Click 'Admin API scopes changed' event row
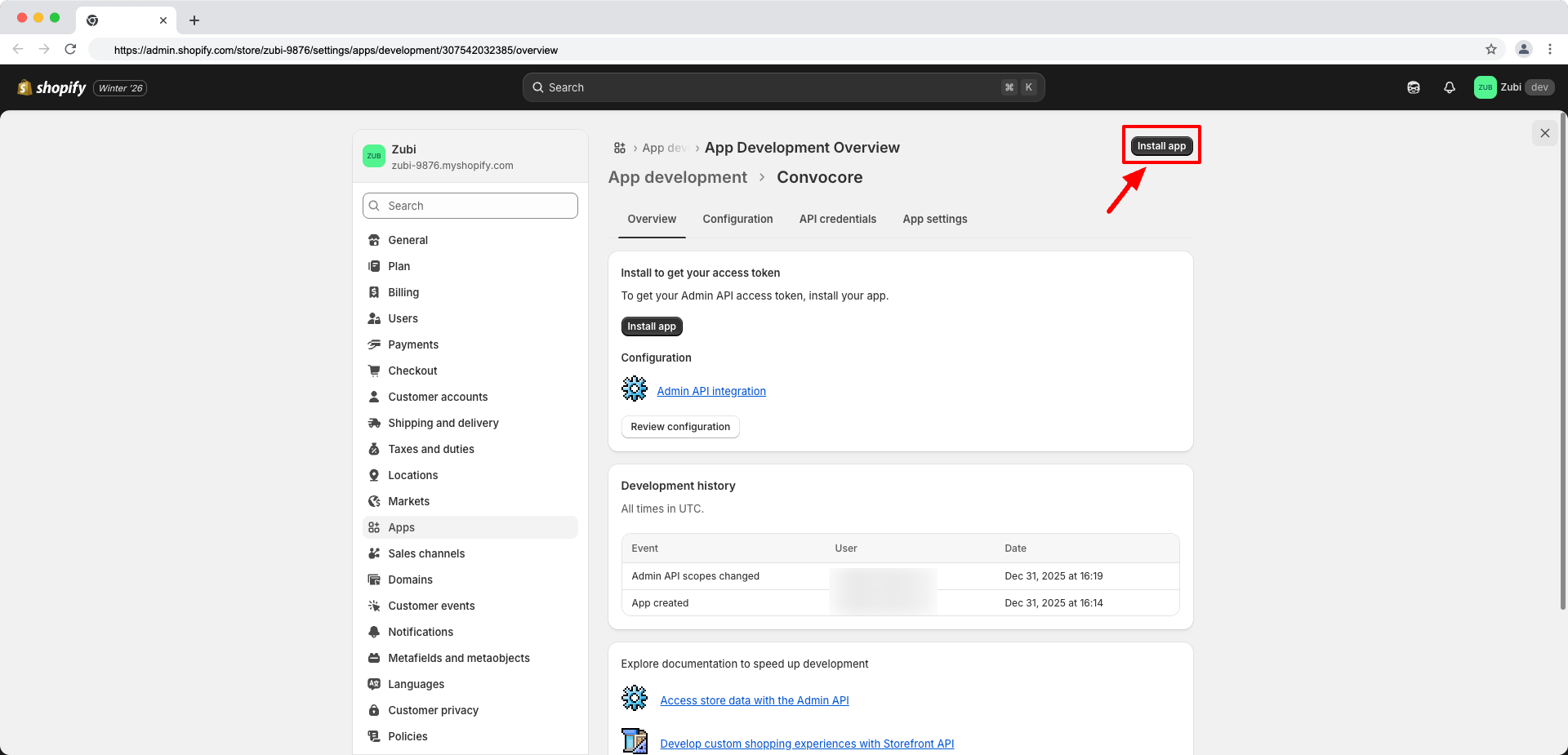 (901, 576)
